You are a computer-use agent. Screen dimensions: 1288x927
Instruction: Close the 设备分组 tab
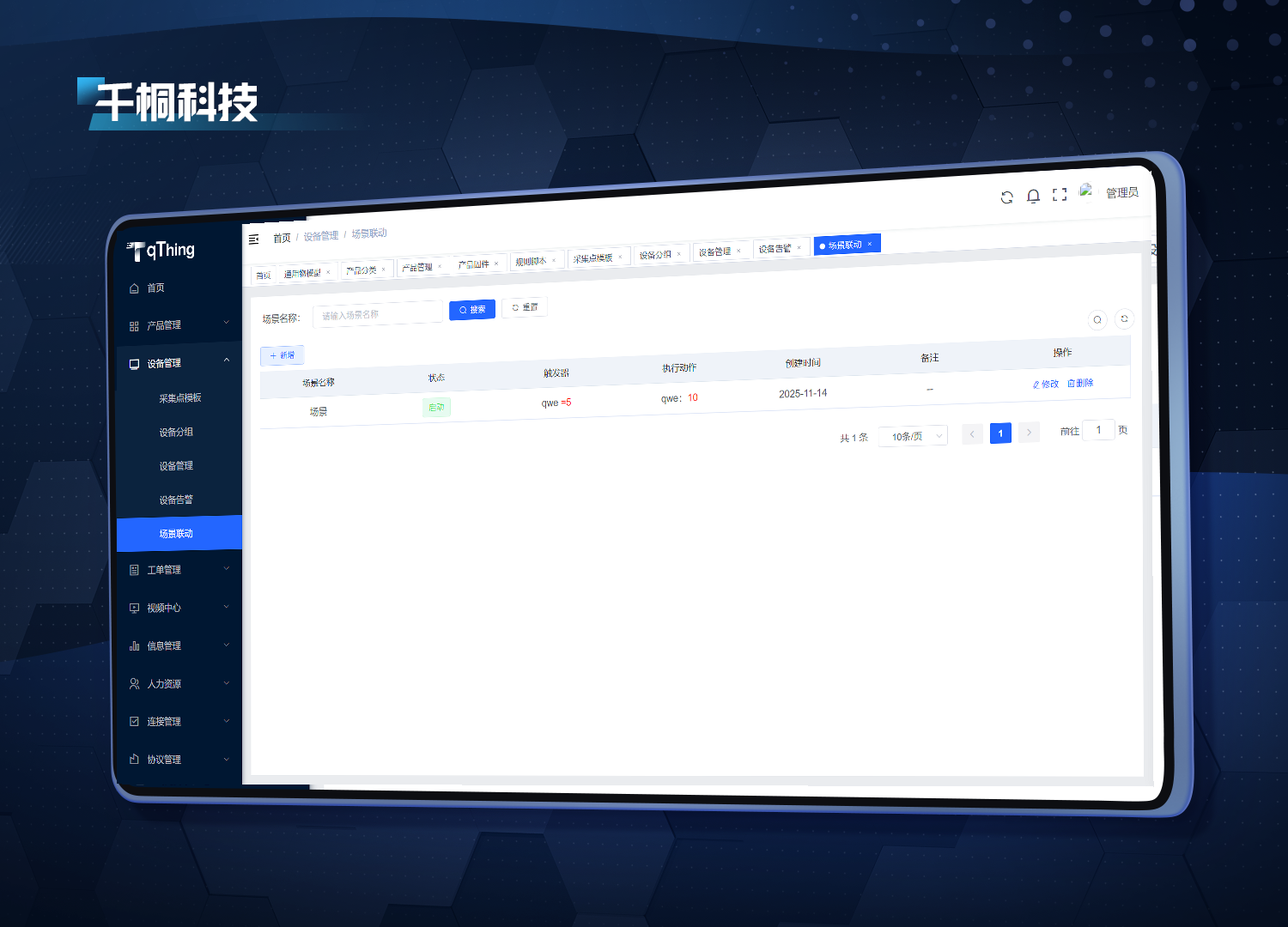[678, 253]
